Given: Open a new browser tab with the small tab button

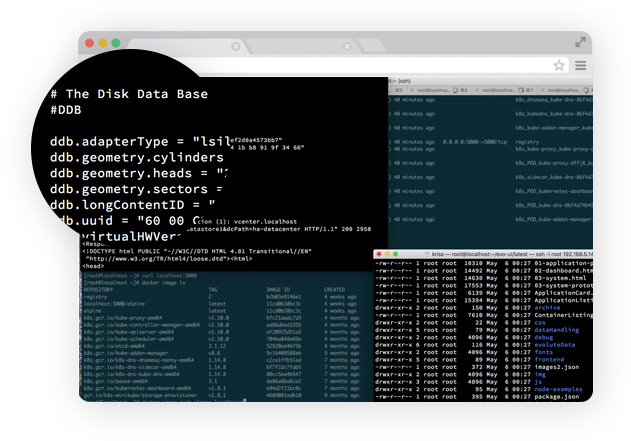Looking at the screenshot, I should pos(372,46).
